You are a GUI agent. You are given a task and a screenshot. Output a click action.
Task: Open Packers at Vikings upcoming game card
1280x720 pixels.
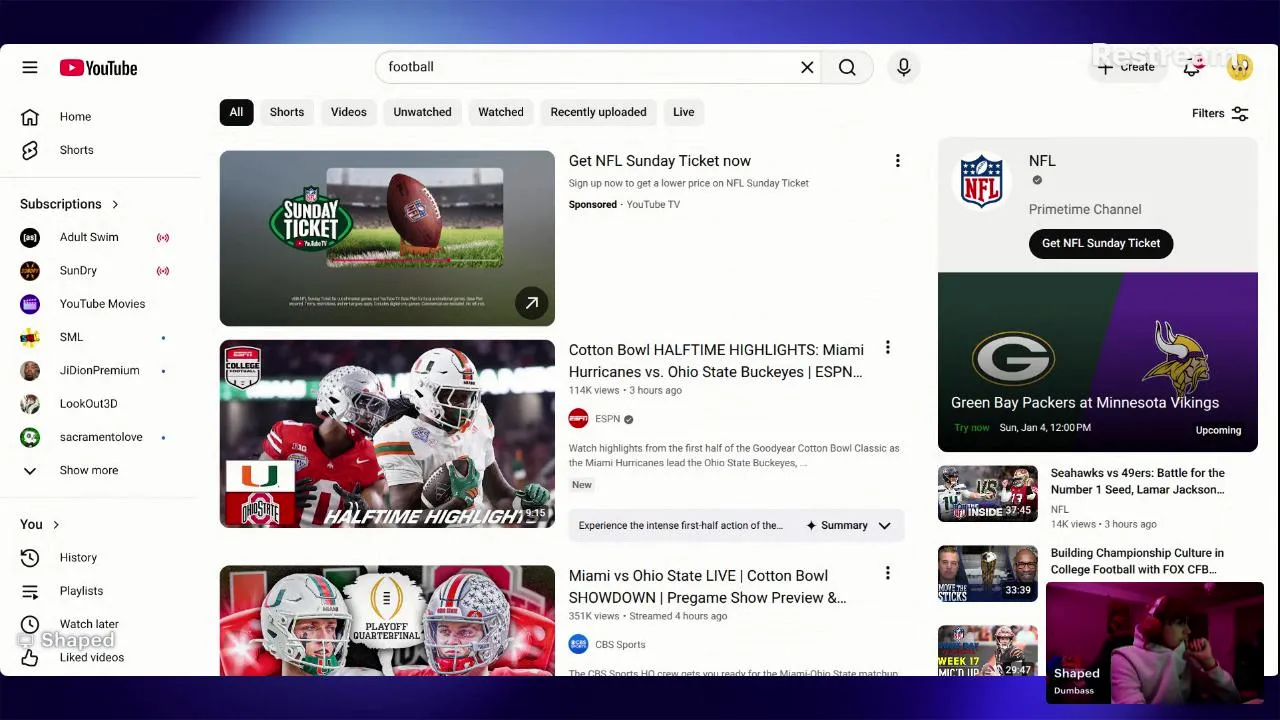pos(1098,362)
